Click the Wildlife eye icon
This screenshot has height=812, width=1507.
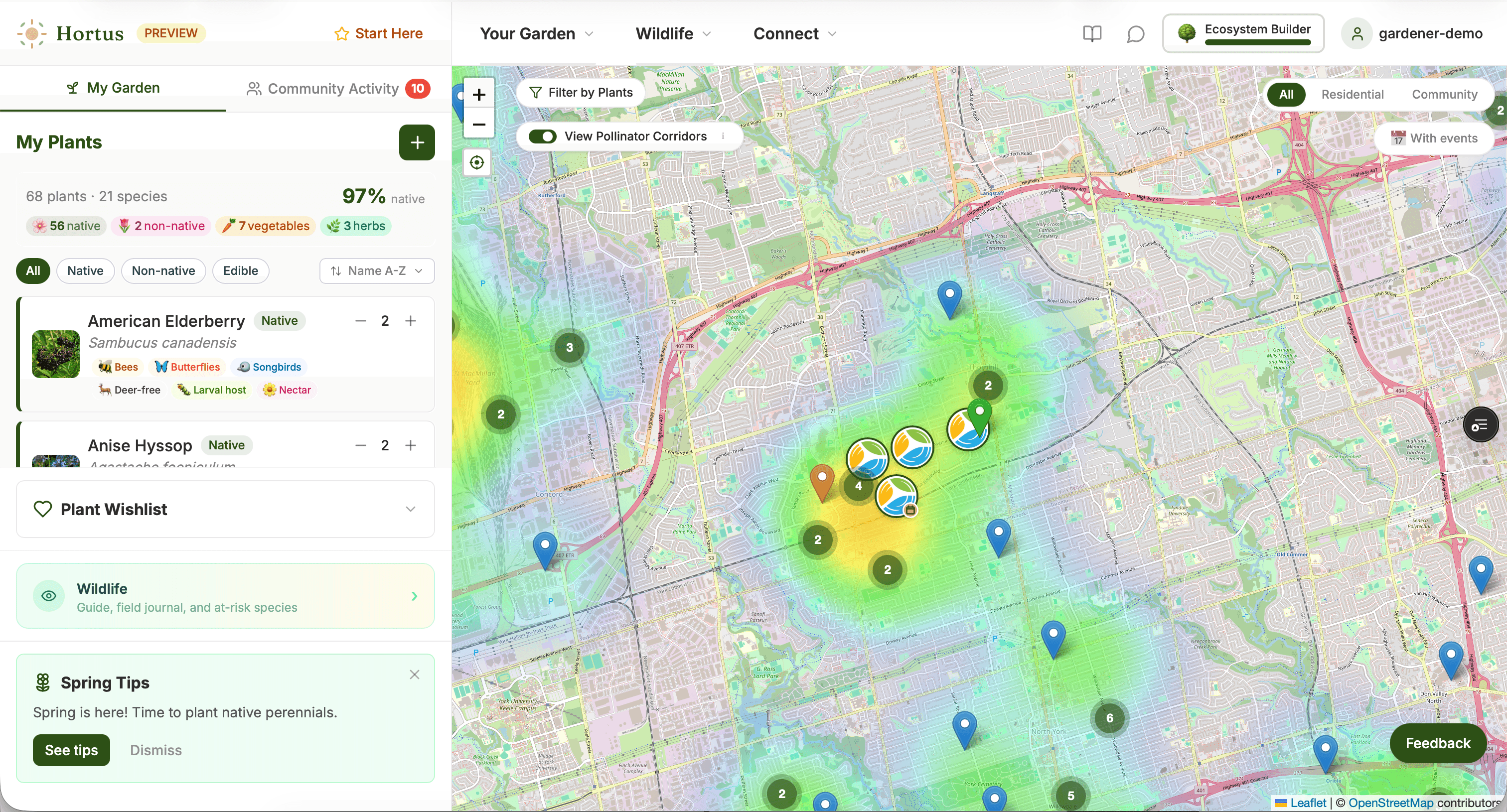[49, 596]
